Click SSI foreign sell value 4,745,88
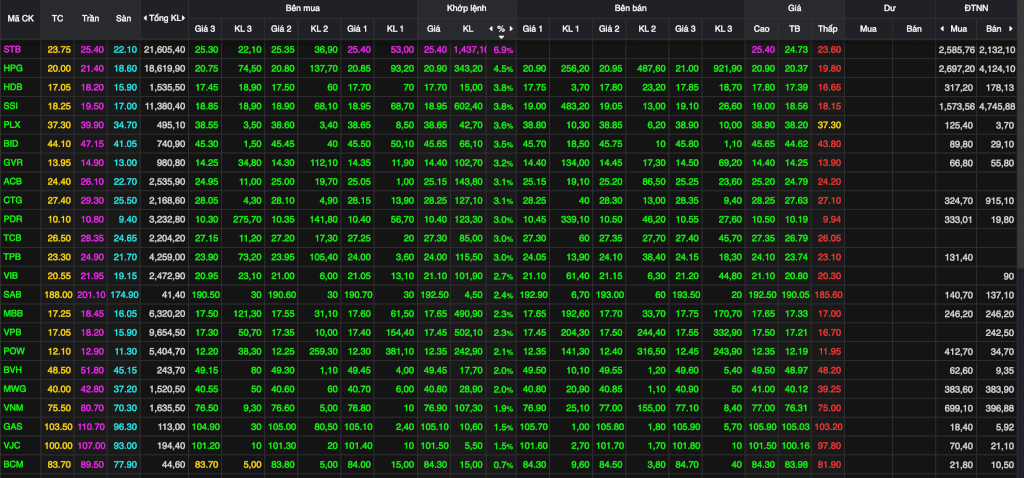 pyautogui.click(x=997, y=106)
